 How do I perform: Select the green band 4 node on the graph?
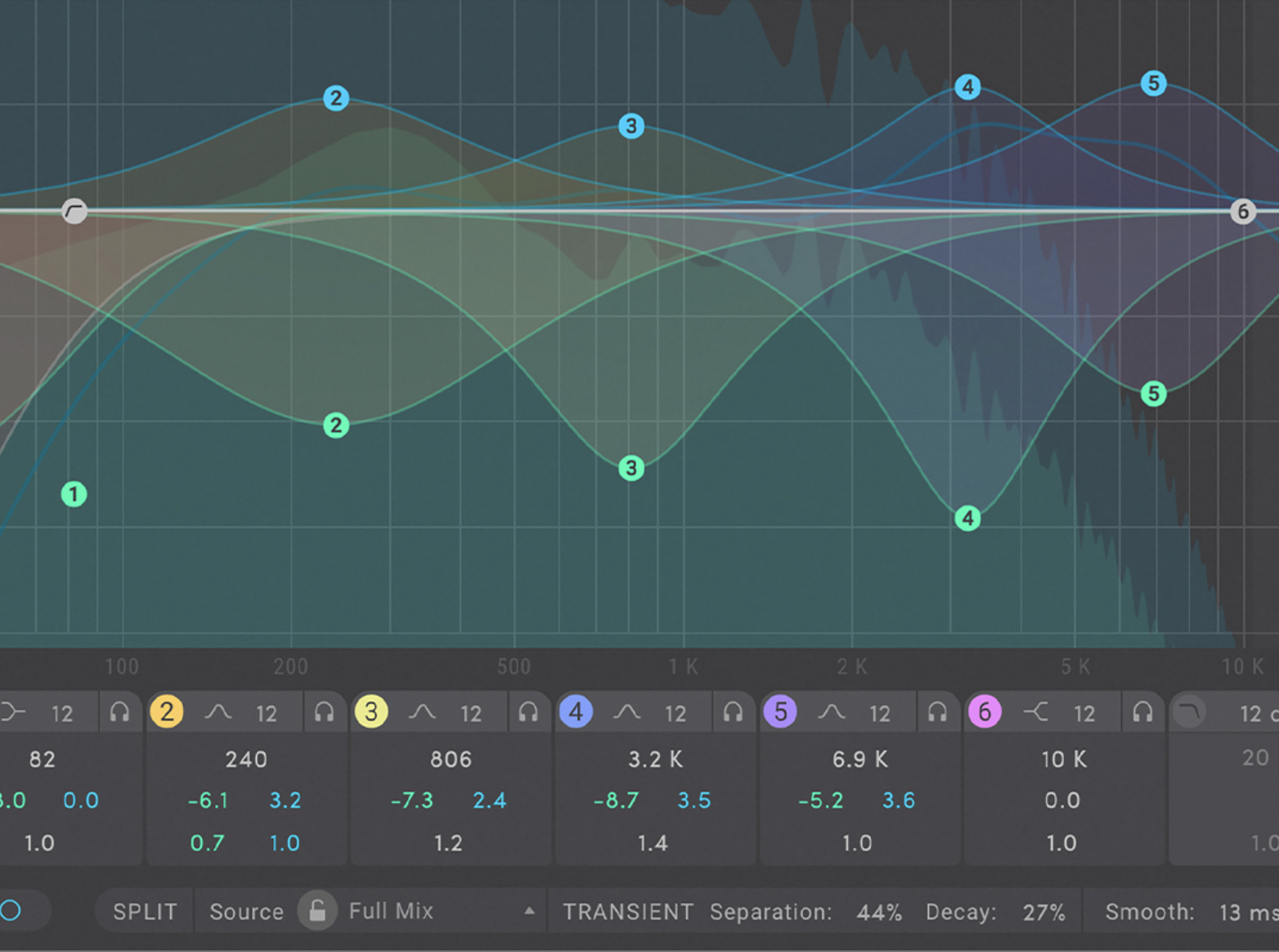tap(967, 518)
